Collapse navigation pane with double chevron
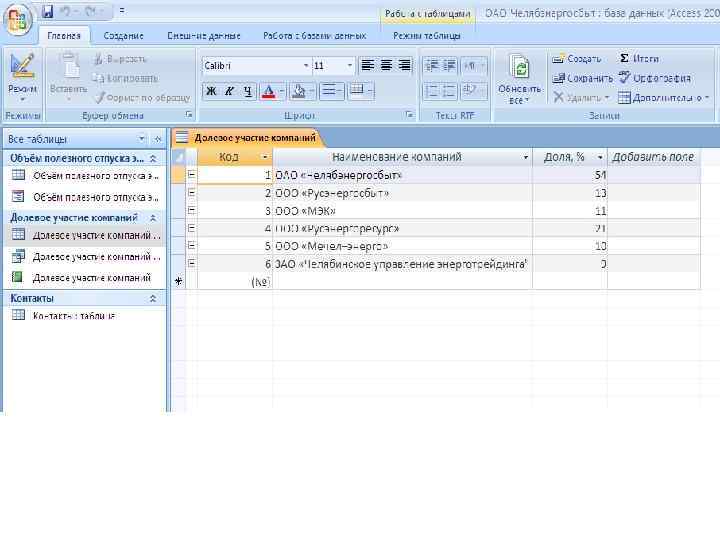 pos(158,139)
